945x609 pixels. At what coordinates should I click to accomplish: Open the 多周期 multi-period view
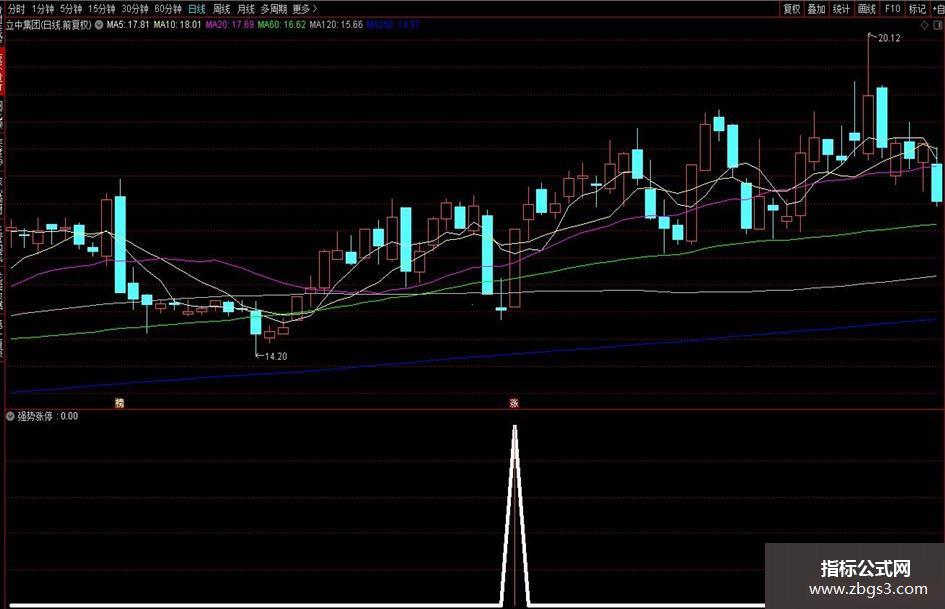(x=274, y=9)
